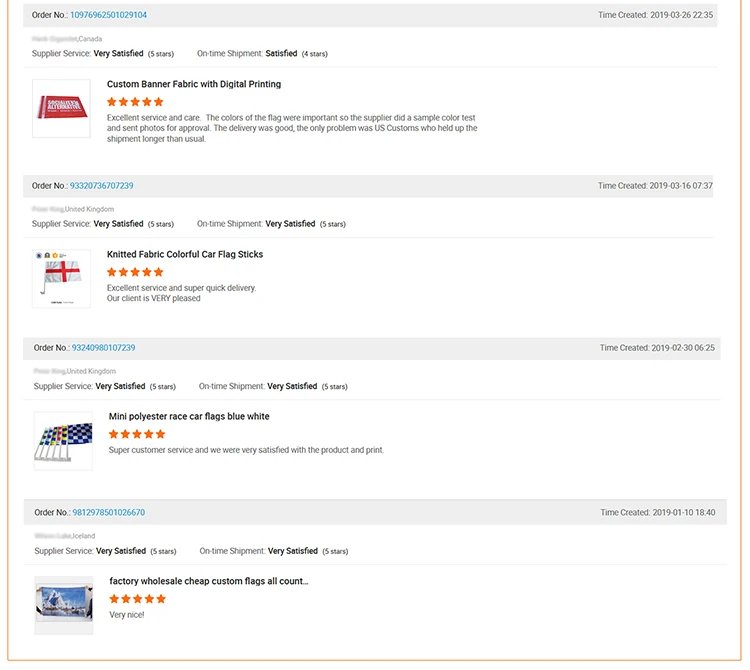Click the mountain flag product thumbnail
The image size is (750, 670).
click(x=63, y=605)
